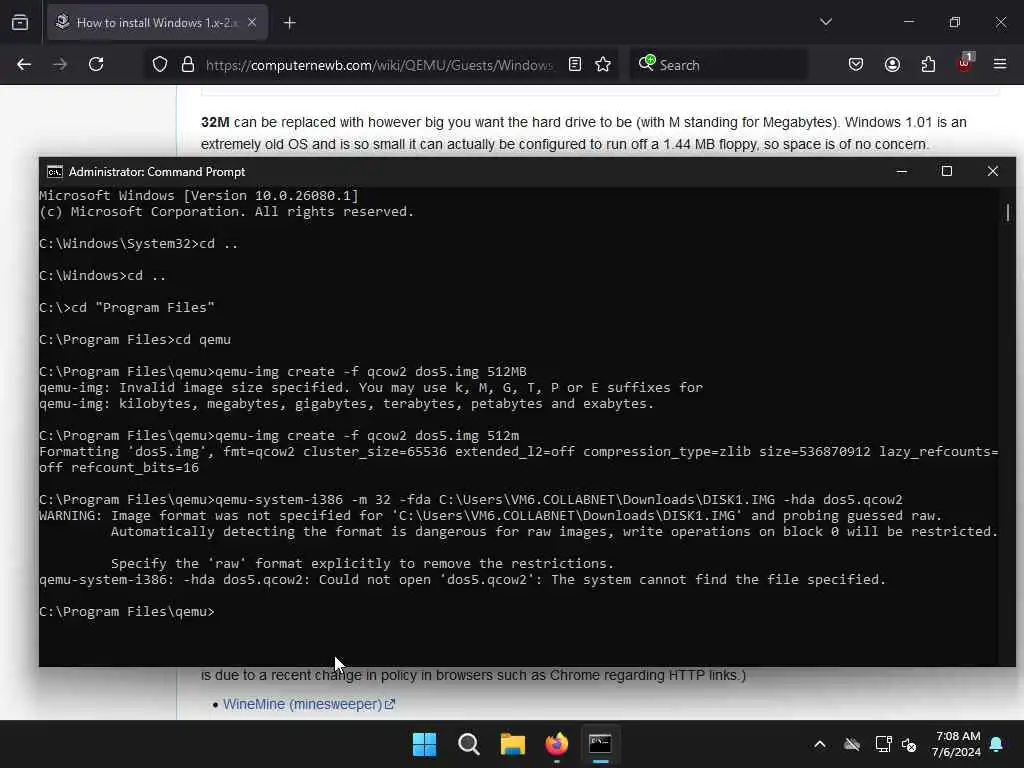The height and width of the screenshot is (768, 1024).
Task: Open the network display tray icon
Action: tap(883, 744)
